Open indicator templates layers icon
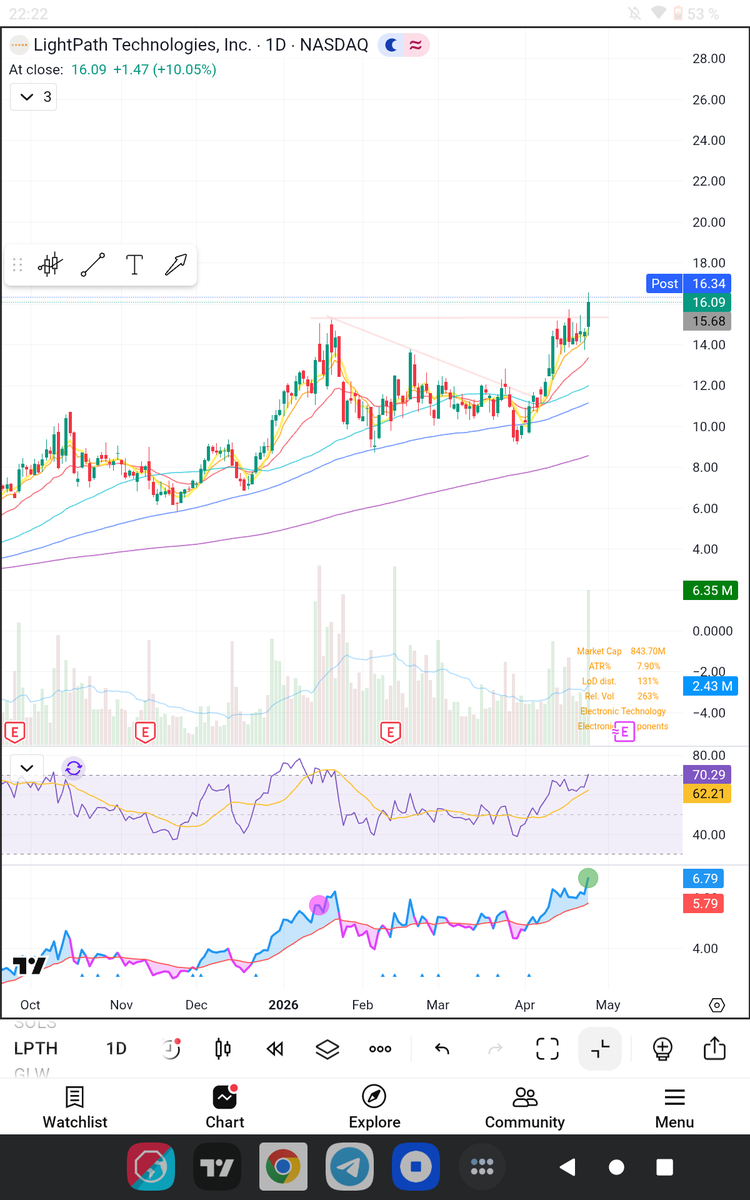Viewport: 750px width, 1200px height. 327,1048
